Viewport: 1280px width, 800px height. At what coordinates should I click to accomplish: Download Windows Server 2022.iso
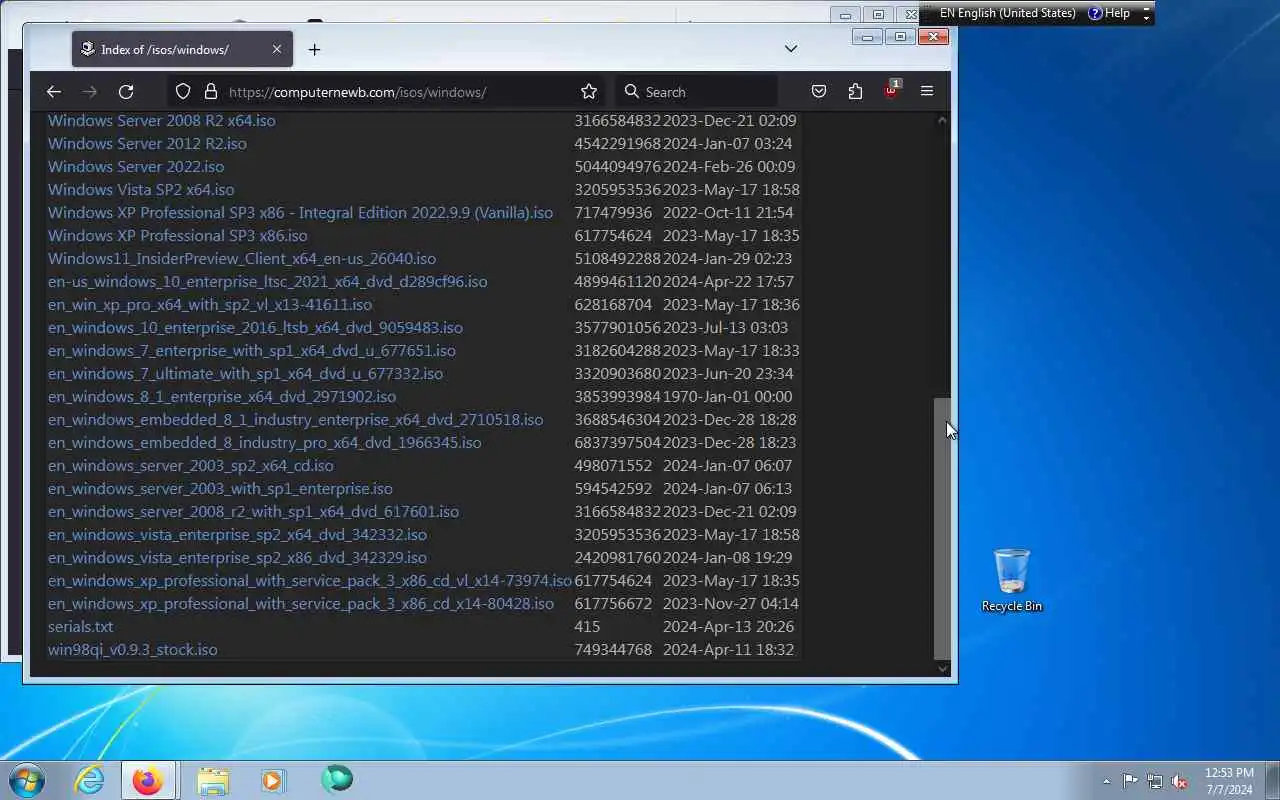click(136, 166)
